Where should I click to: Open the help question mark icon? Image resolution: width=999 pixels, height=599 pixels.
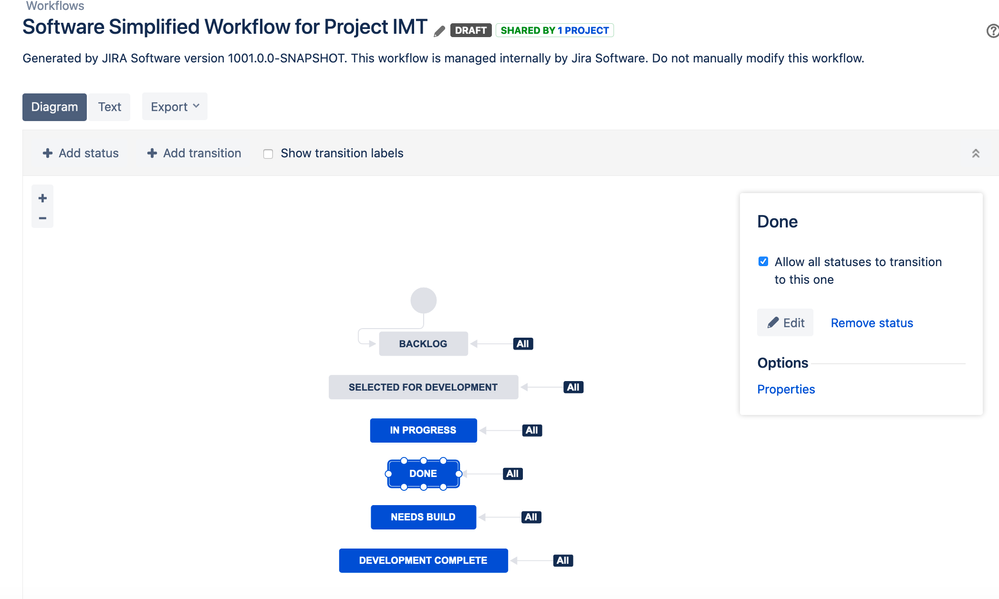pyautogui.click(x=993, y=31)
